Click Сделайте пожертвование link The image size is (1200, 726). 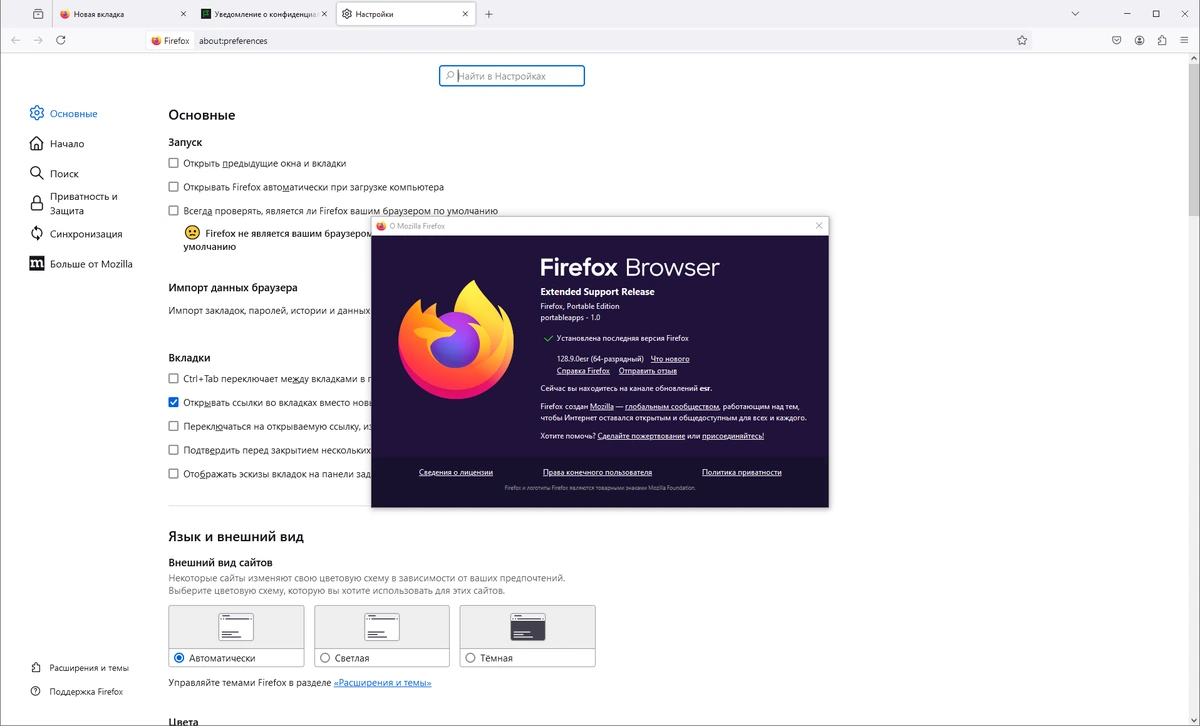pyautogui.click(x=641, y=436)
